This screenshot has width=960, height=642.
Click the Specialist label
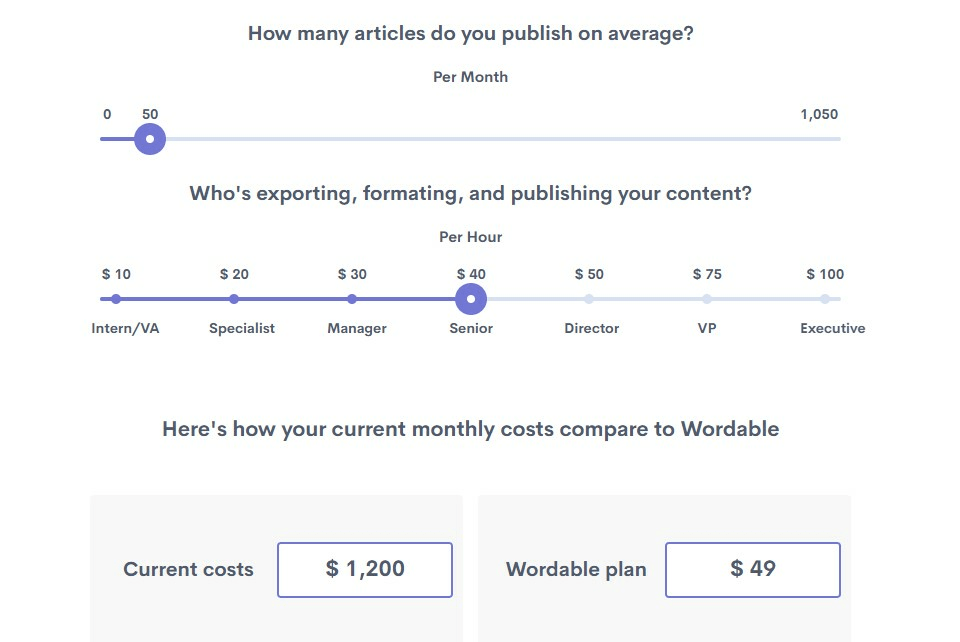(242, 329)
